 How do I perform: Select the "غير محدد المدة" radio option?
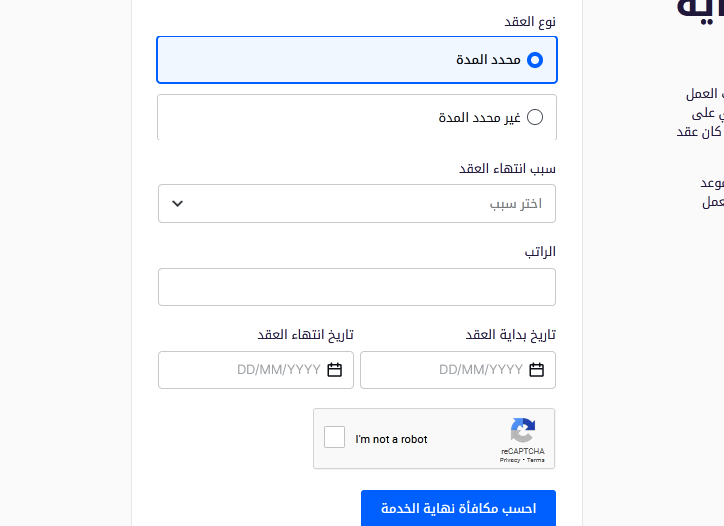[535, 118]
